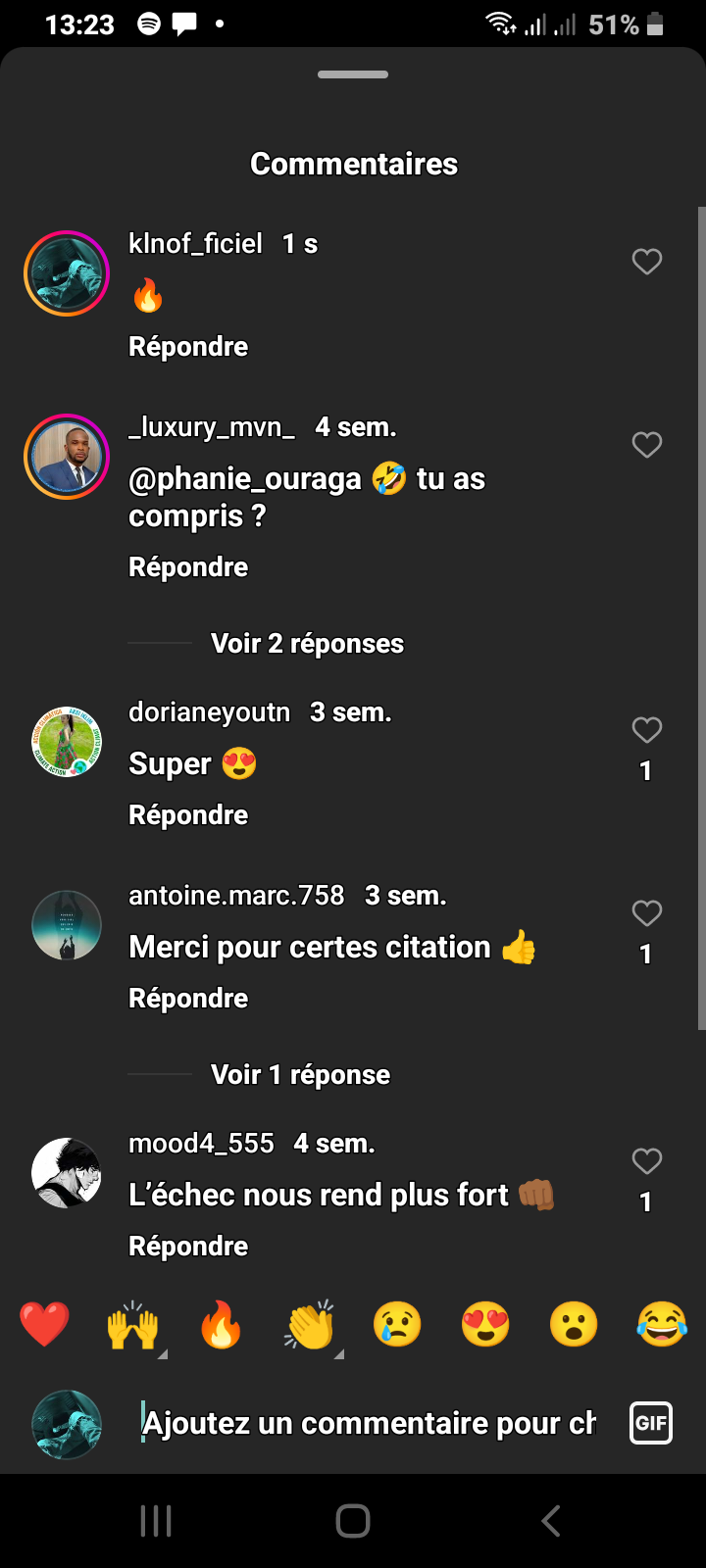Like klnof_ficiel's comment
This screenshot has height=1568, width=706.
point(647,262)
